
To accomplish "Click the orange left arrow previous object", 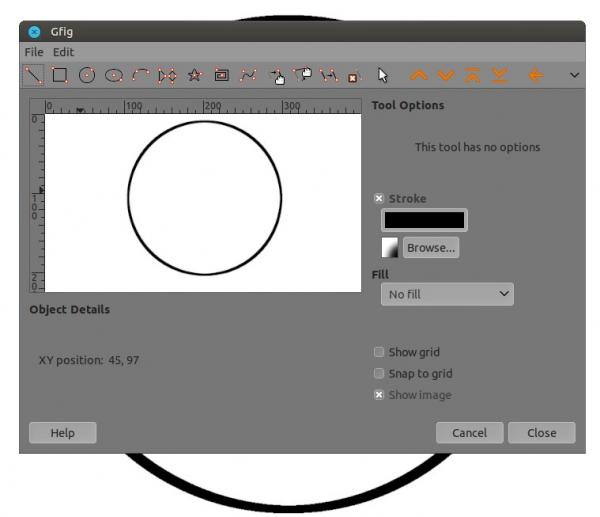I will [536, 75].
